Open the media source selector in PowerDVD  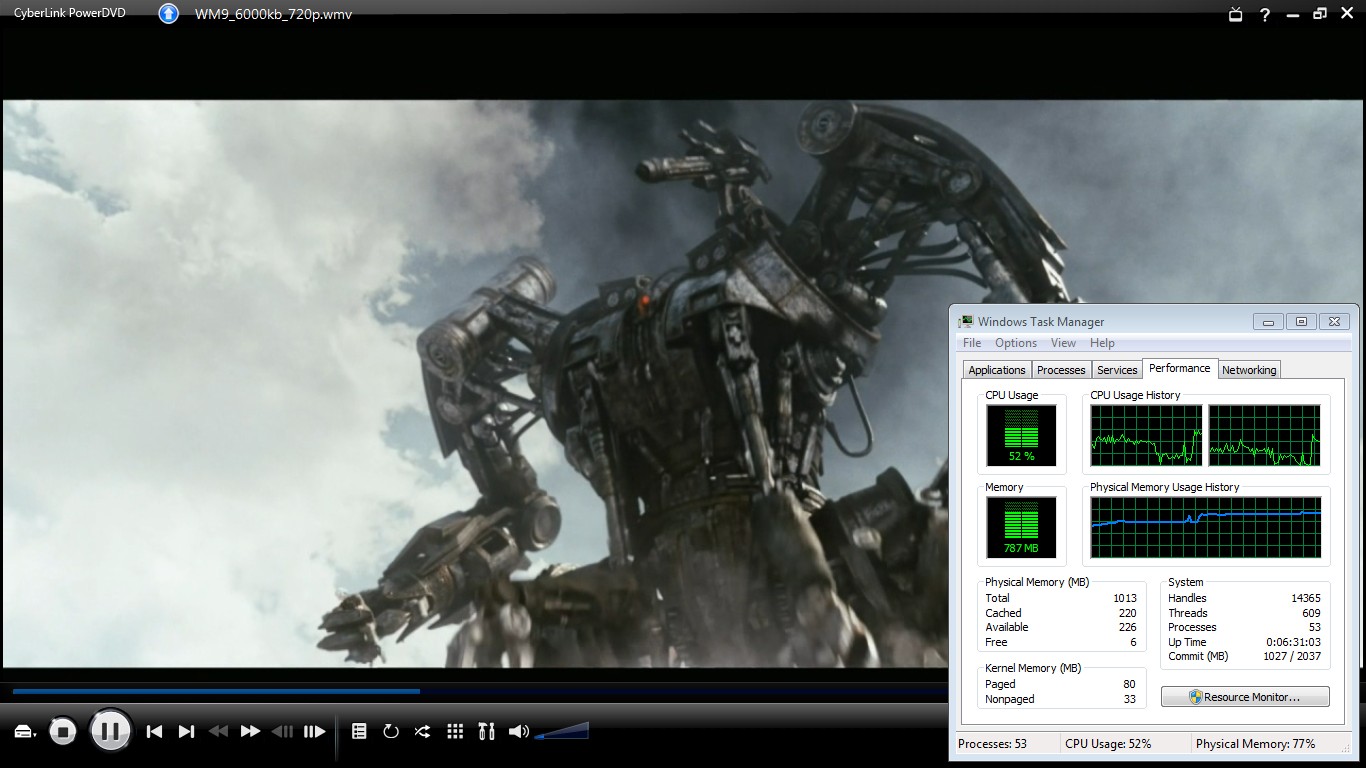25,732
